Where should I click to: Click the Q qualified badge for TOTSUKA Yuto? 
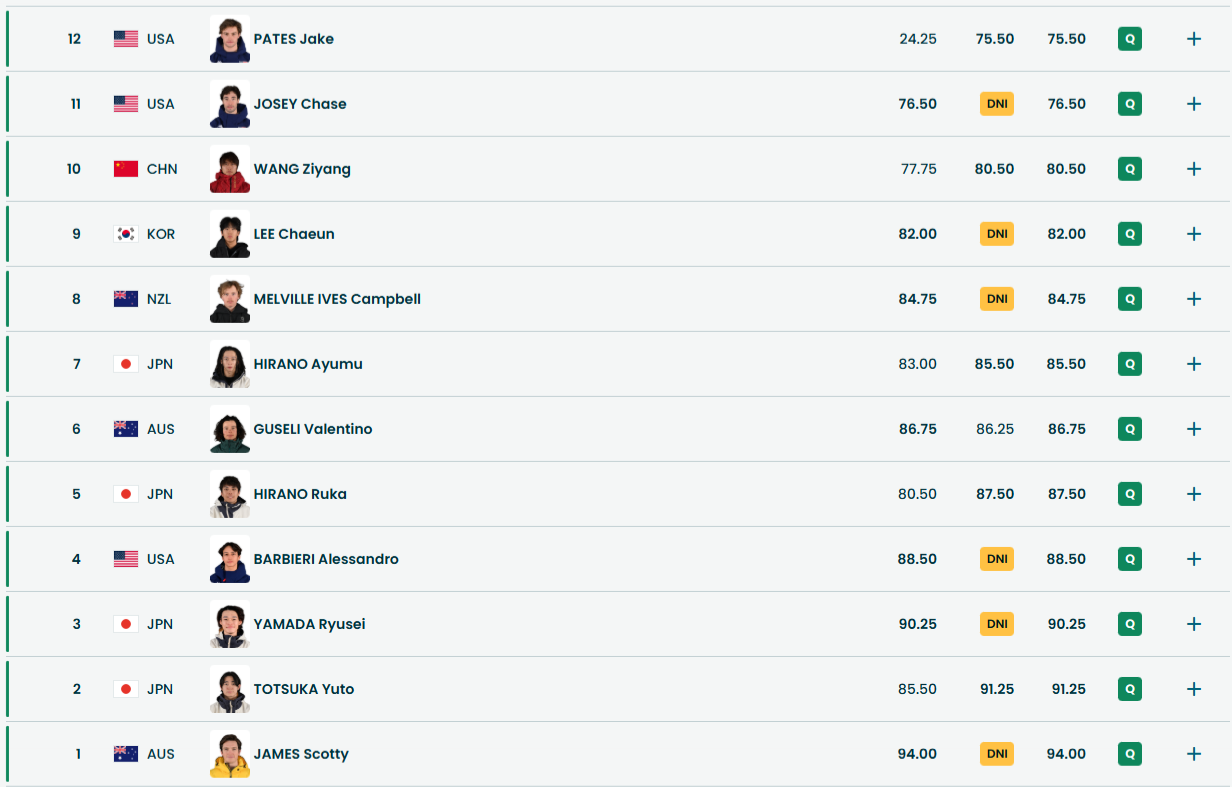tap(1130, 689)
